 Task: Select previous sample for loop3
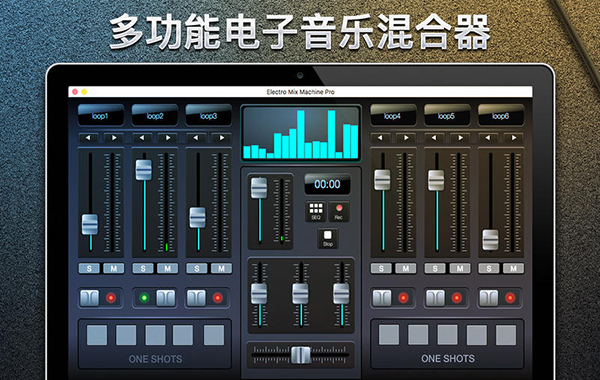tap(196, 138)
